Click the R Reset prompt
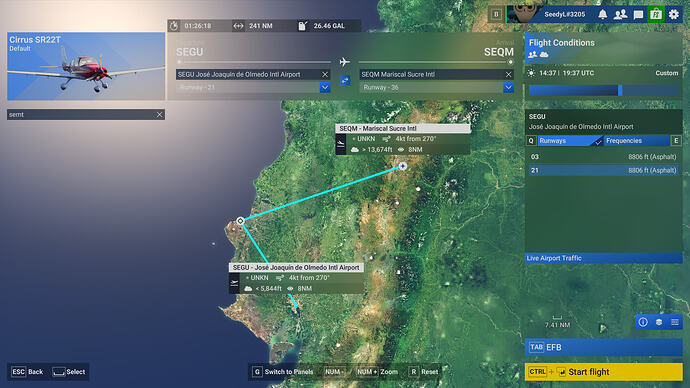Screen dimensions: 690x388 pos(424,372)
